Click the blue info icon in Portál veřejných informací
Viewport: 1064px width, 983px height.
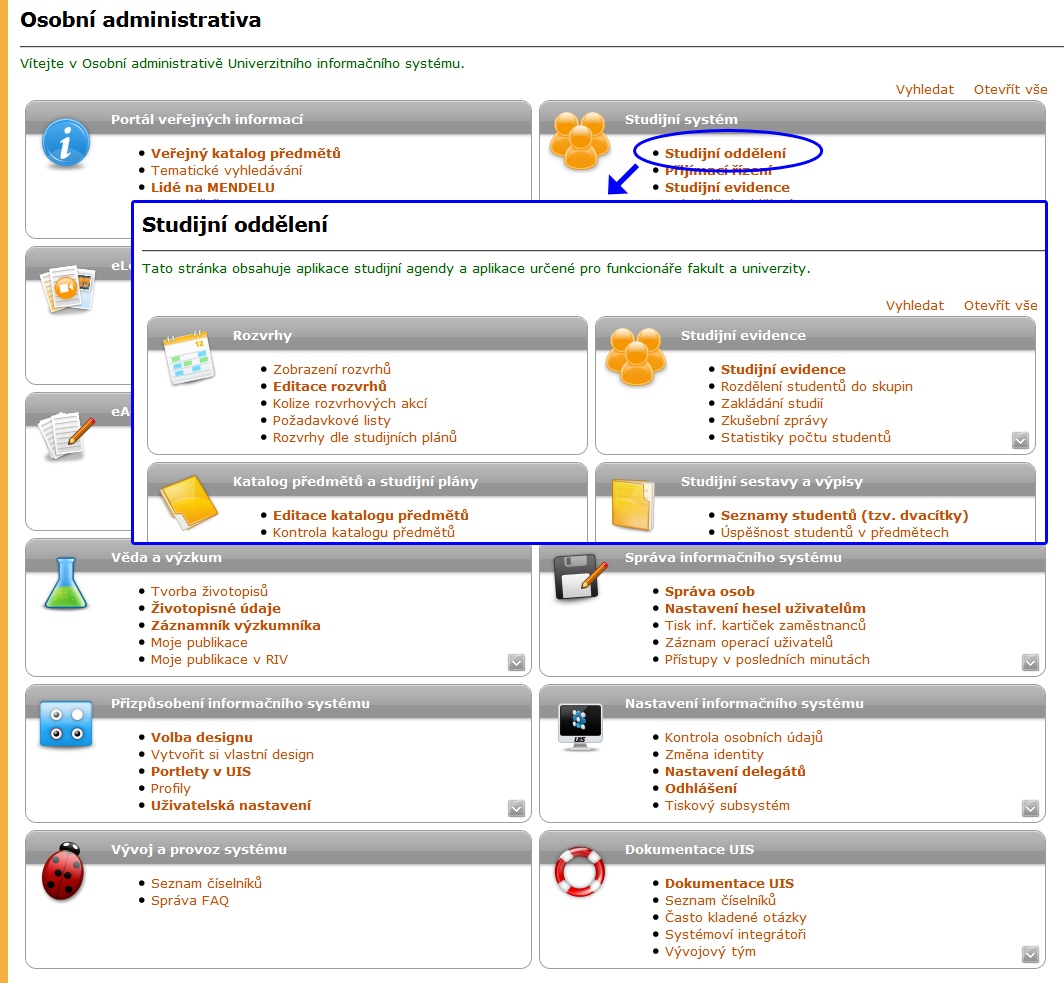pos(65,143)
